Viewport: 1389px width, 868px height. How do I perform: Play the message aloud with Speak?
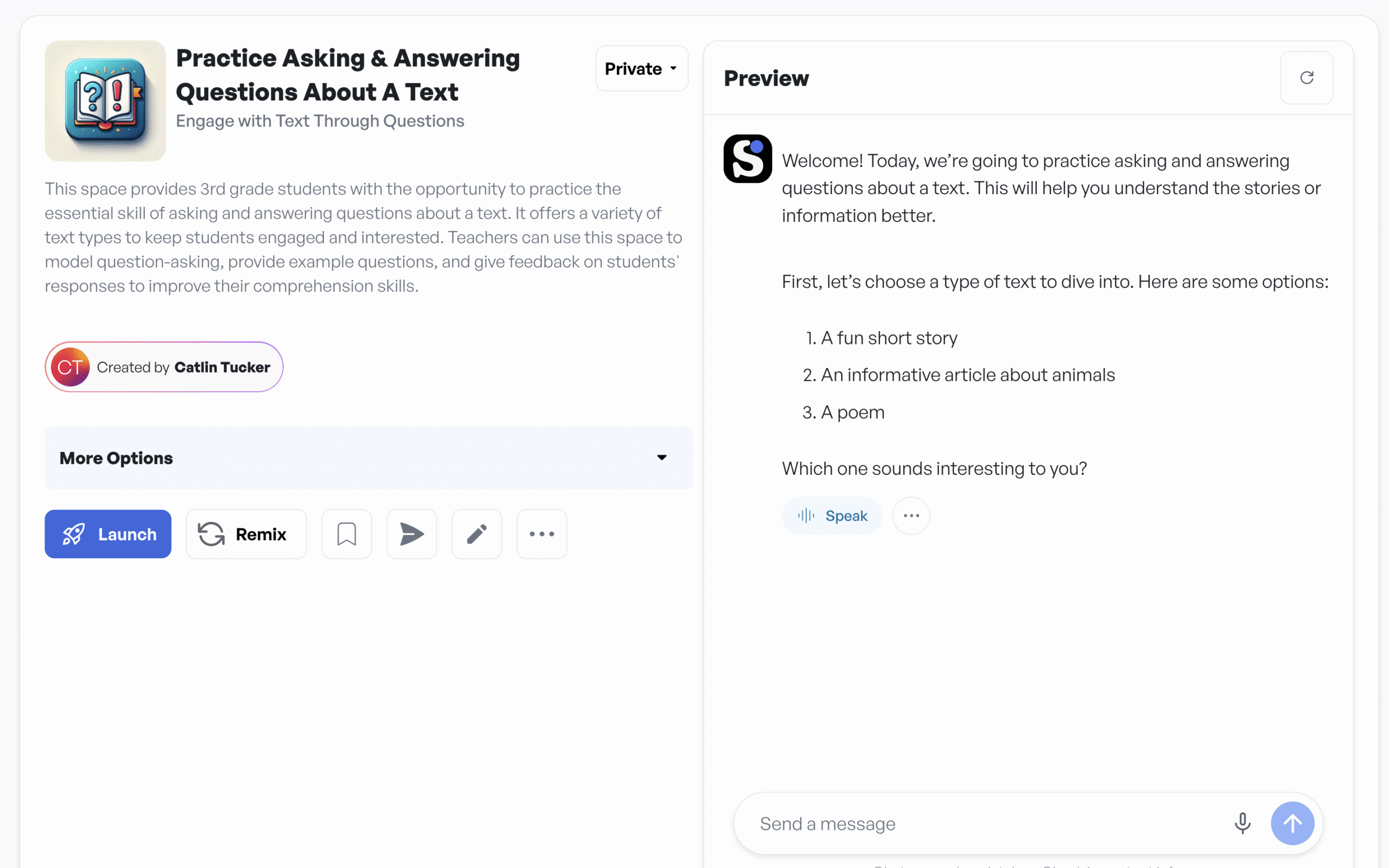click(x=832, y=515)
